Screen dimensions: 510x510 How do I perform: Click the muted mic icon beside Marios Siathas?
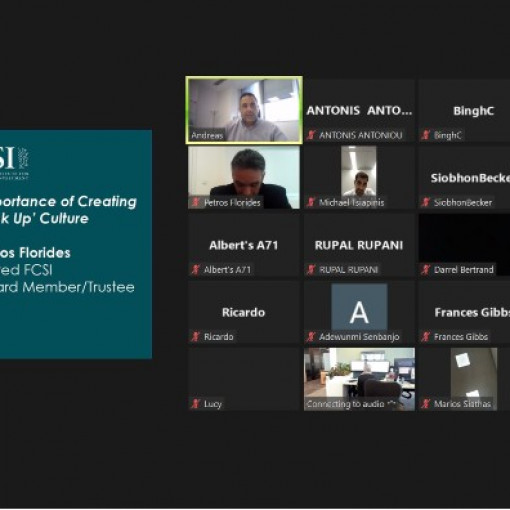426,404
